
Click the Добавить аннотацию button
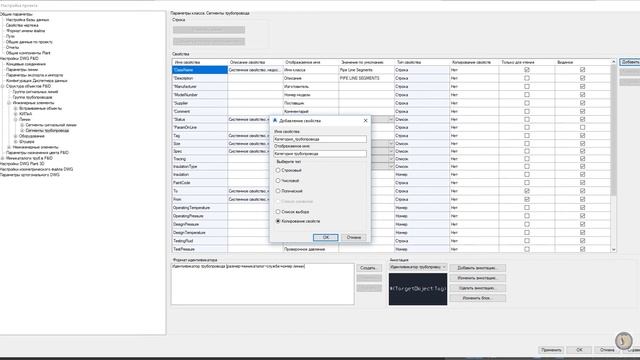(478, 268)
